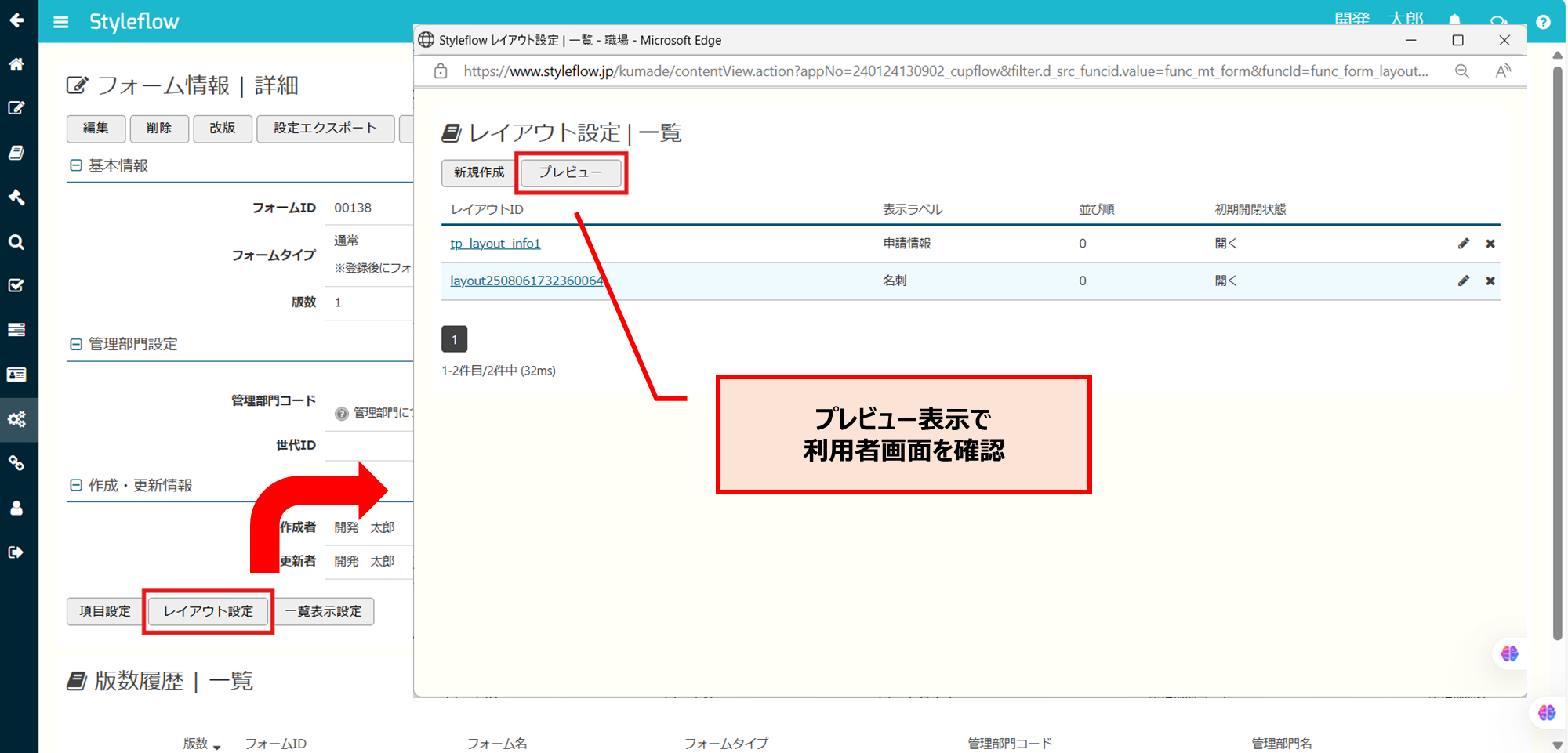Open the tp_layout_info1 layout link
Image resolution: width=1568 pixels, height=753 pixels.
[495, 243]
